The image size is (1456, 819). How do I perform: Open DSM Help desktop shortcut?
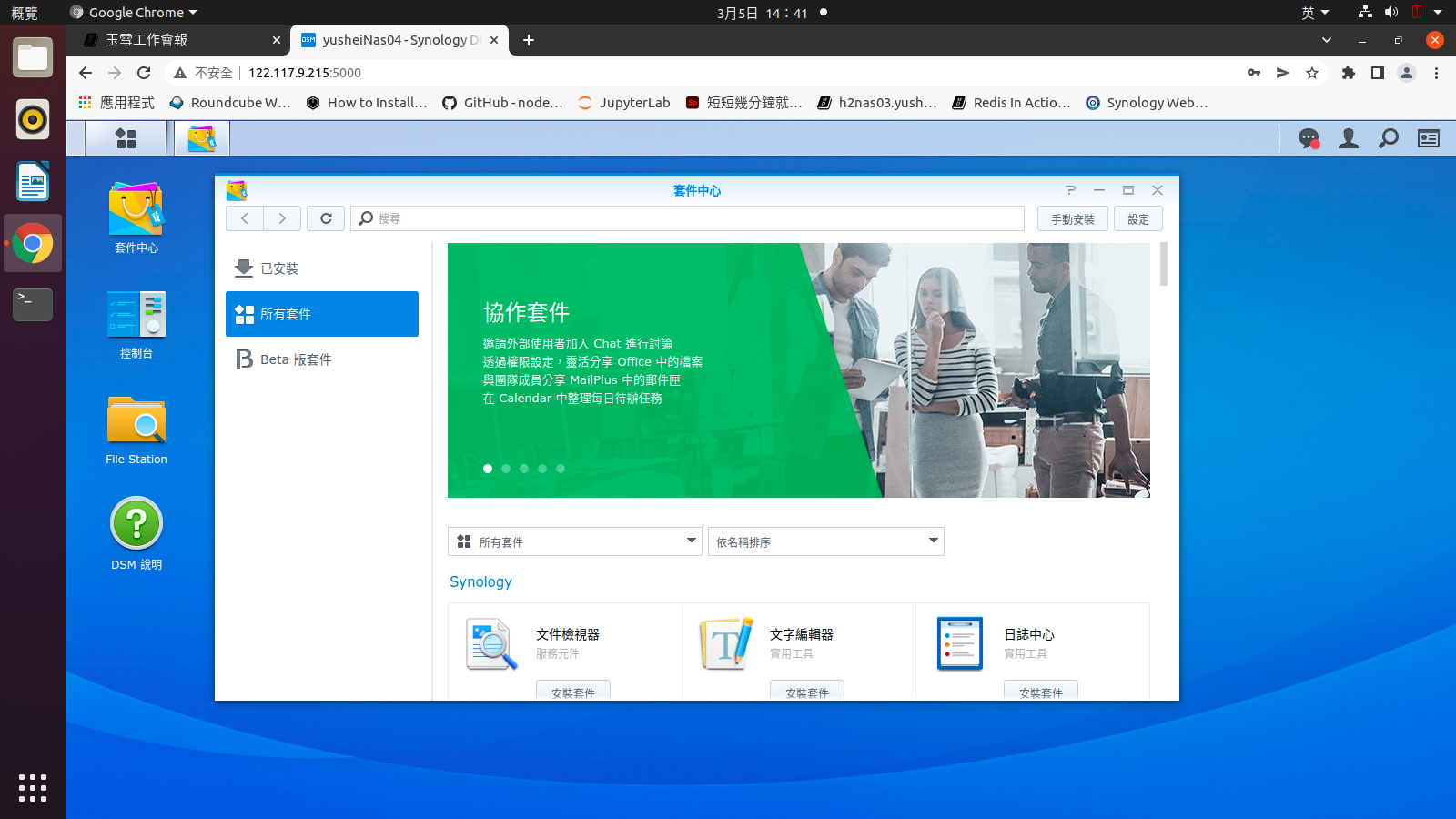136,534
